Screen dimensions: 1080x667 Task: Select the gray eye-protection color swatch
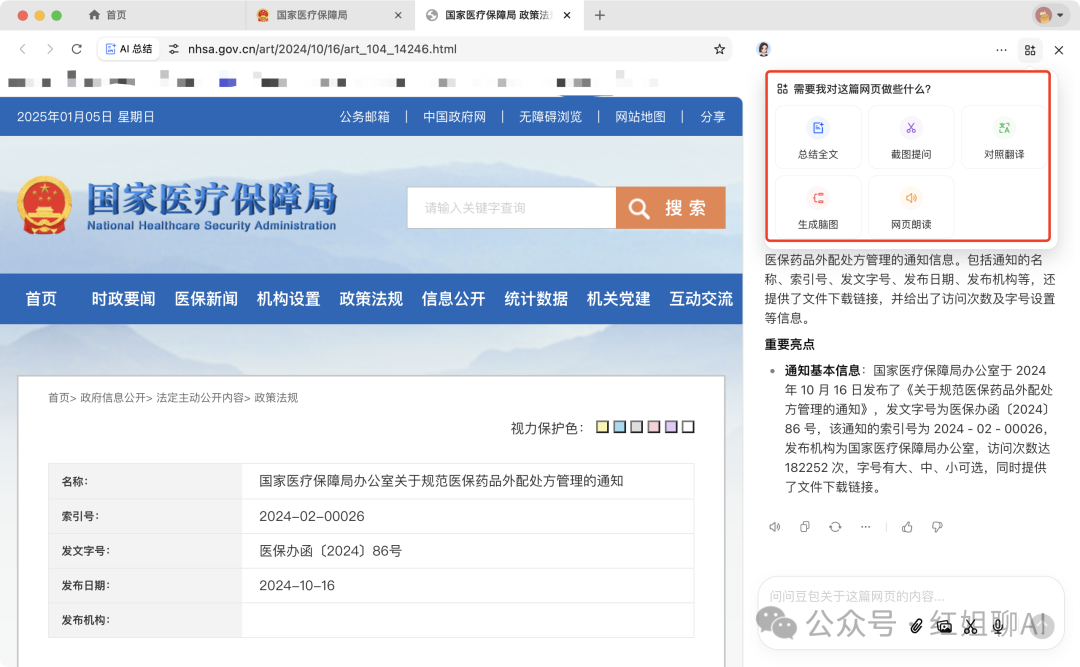(636, 427)
